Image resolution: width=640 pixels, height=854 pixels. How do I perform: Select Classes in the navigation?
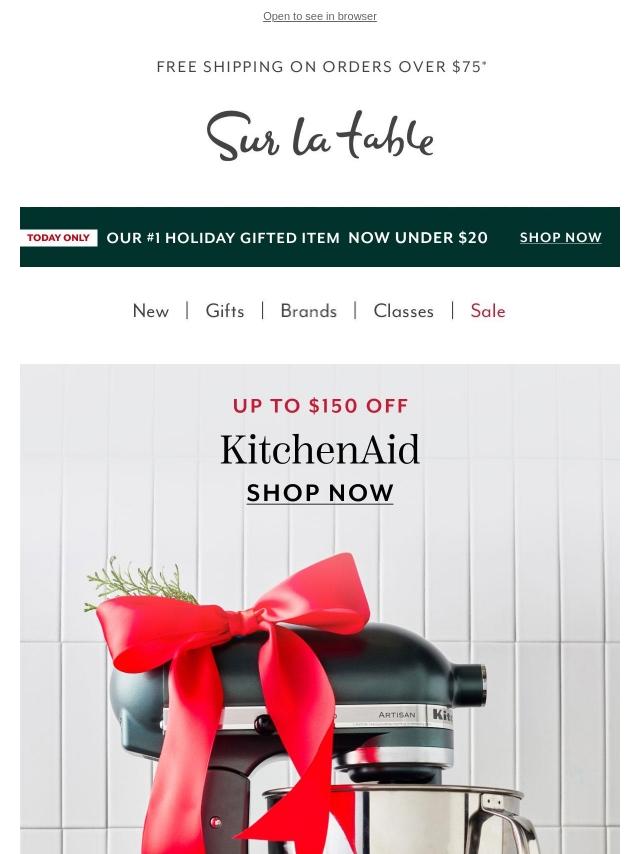404,311
